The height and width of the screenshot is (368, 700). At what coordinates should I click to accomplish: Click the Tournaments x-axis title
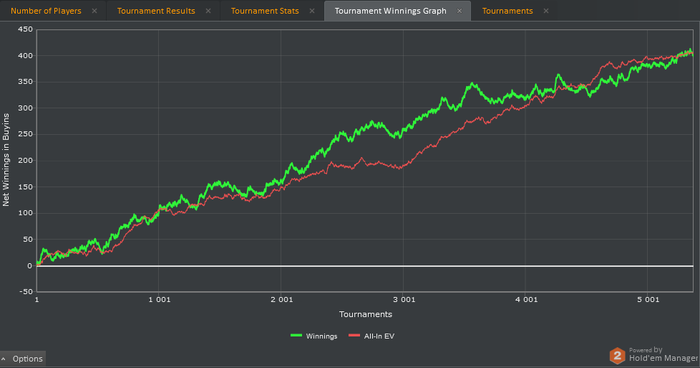pyautogui.click(x=365, y=314)
